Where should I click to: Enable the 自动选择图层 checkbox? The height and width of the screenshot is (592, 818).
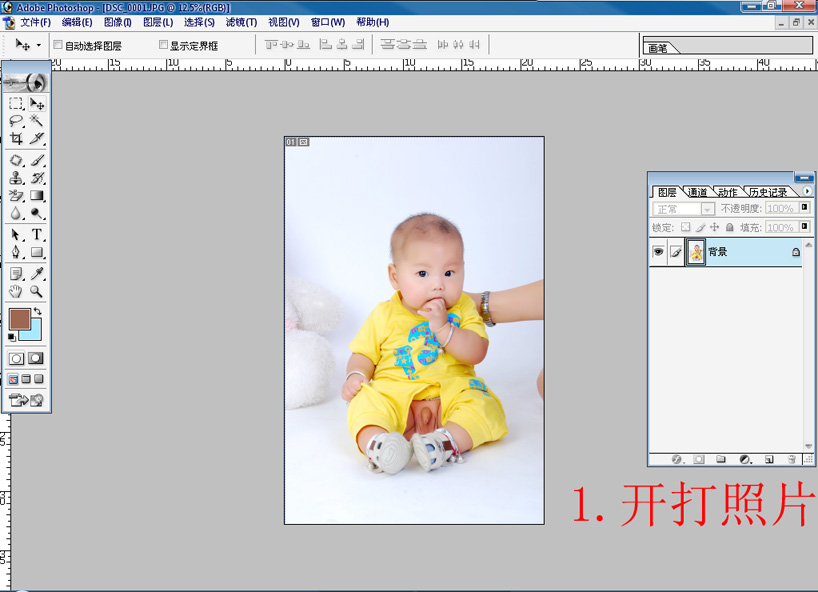pos(58,45)
